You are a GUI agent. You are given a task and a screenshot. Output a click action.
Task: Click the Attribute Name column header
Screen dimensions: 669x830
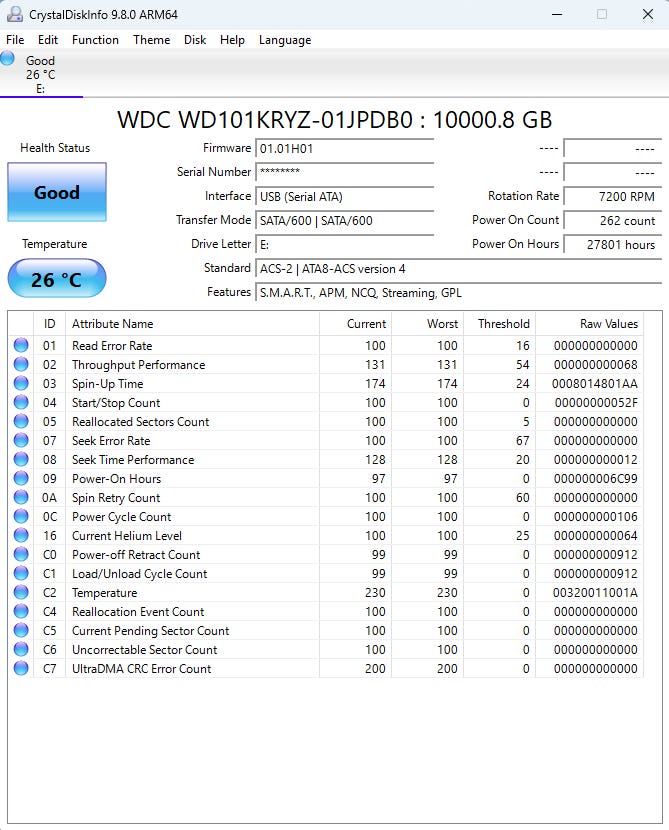192,323
